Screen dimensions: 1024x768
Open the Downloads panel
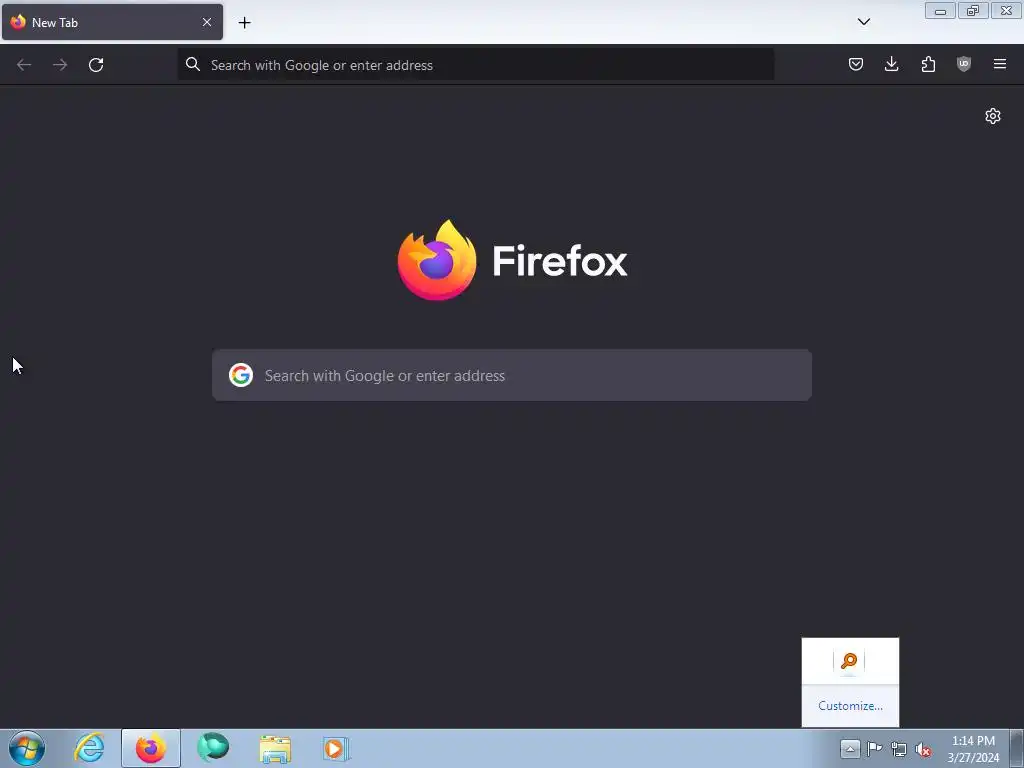click(891, 64)
